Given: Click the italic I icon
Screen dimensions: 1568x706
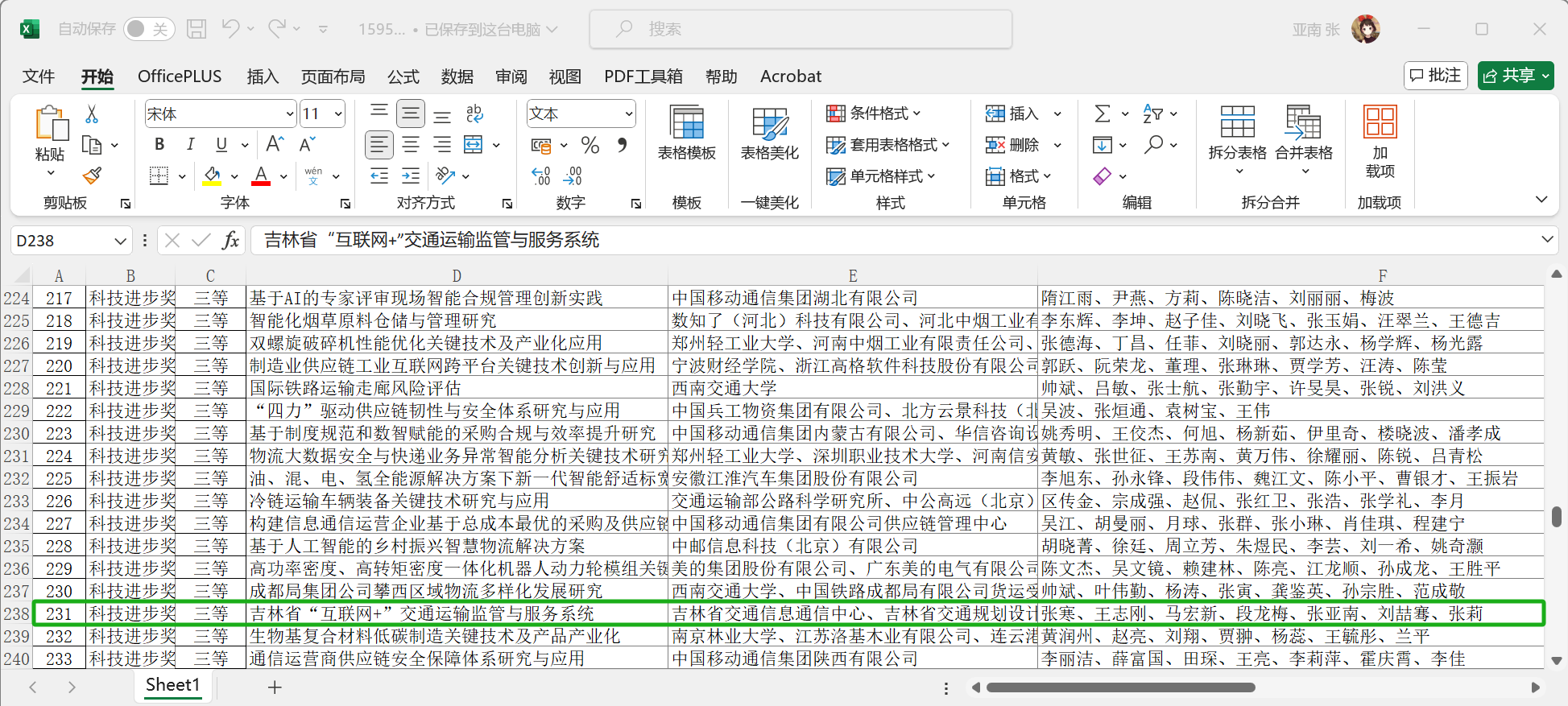Looking at the screenshot, I should click(x=190, y=145).
